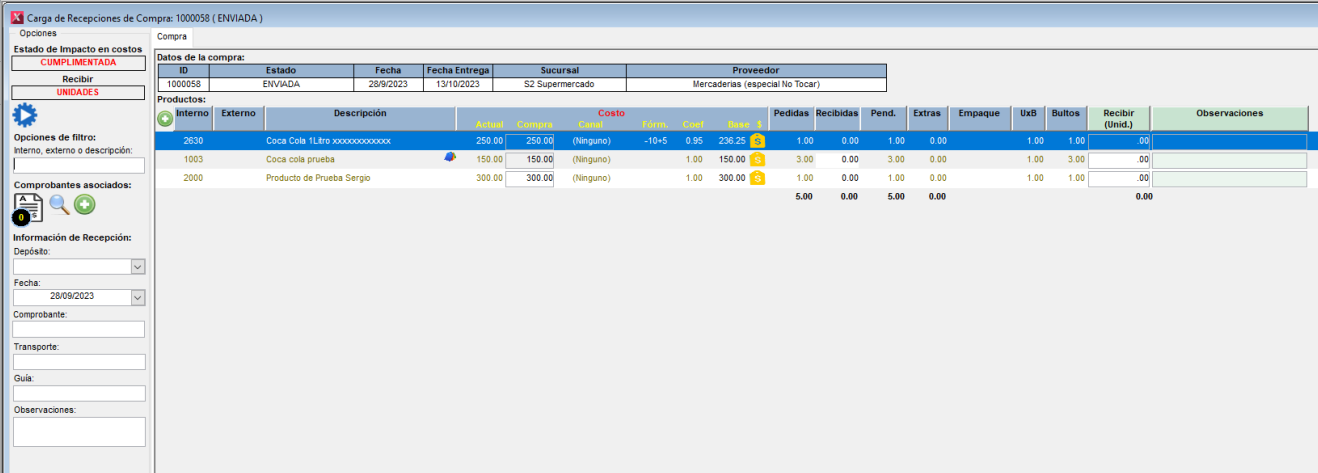Click green plus icon beside Interno header
The width and height of the screenshot is (1318, 473).
click(165, 119)
